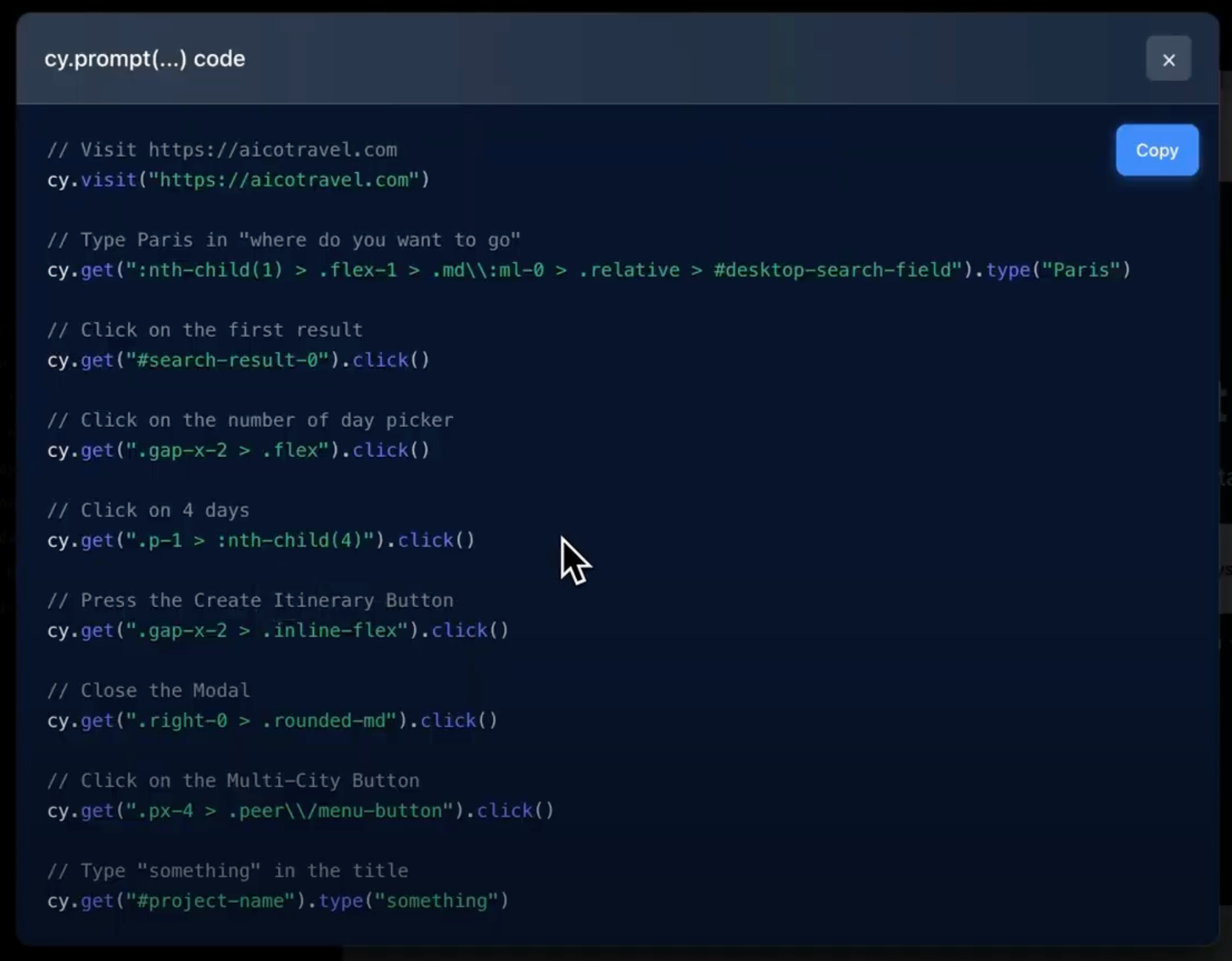Viewport: 1232px width, 961px height.
Task: Select the search-result-0 click line
Action: click(x=238, y=360)
